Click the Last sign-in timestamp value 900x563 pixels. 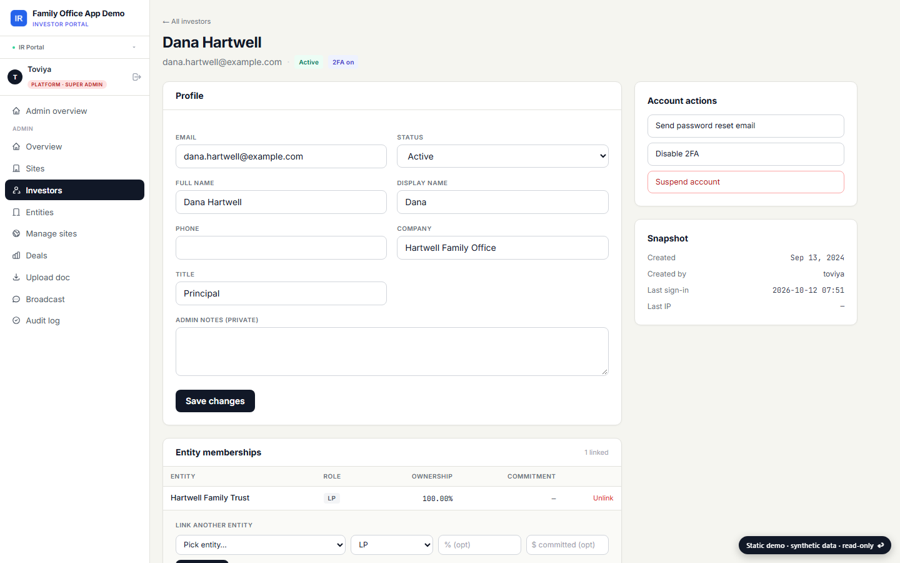click(x=808, y=290)
